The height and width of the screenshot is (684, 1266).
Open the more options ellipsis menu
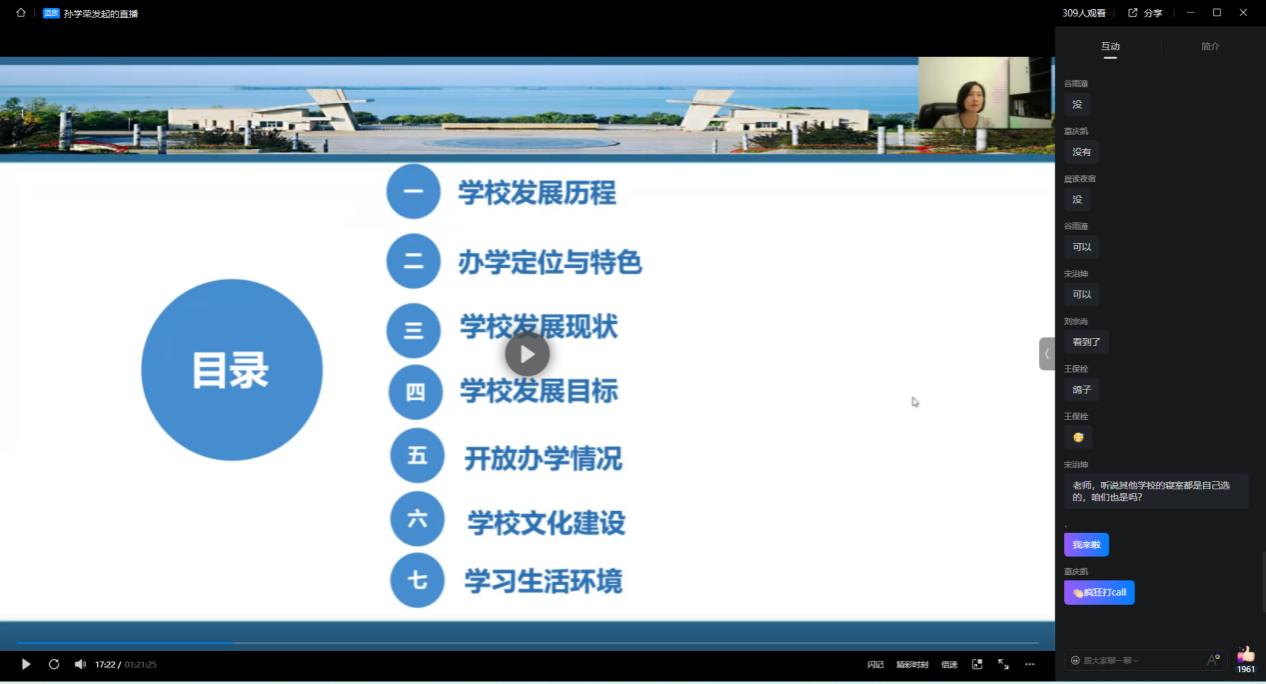[1030, 664]
